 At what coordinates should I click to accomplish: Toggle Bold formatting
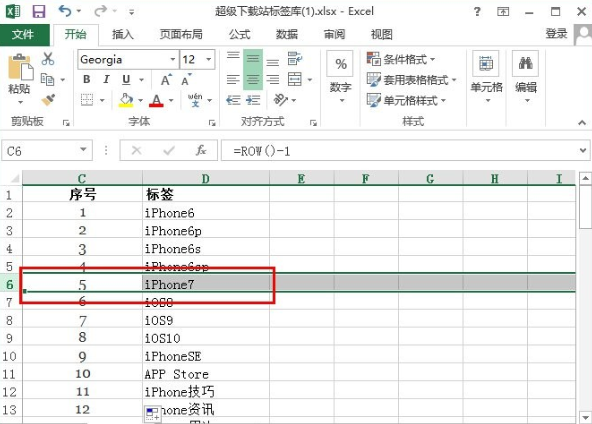87,79
